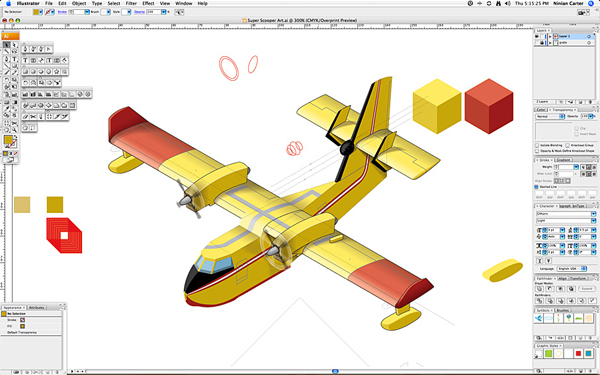Click create new layer icon in Layers panel
The image size is (600, 375).
[x=580, y=102]
